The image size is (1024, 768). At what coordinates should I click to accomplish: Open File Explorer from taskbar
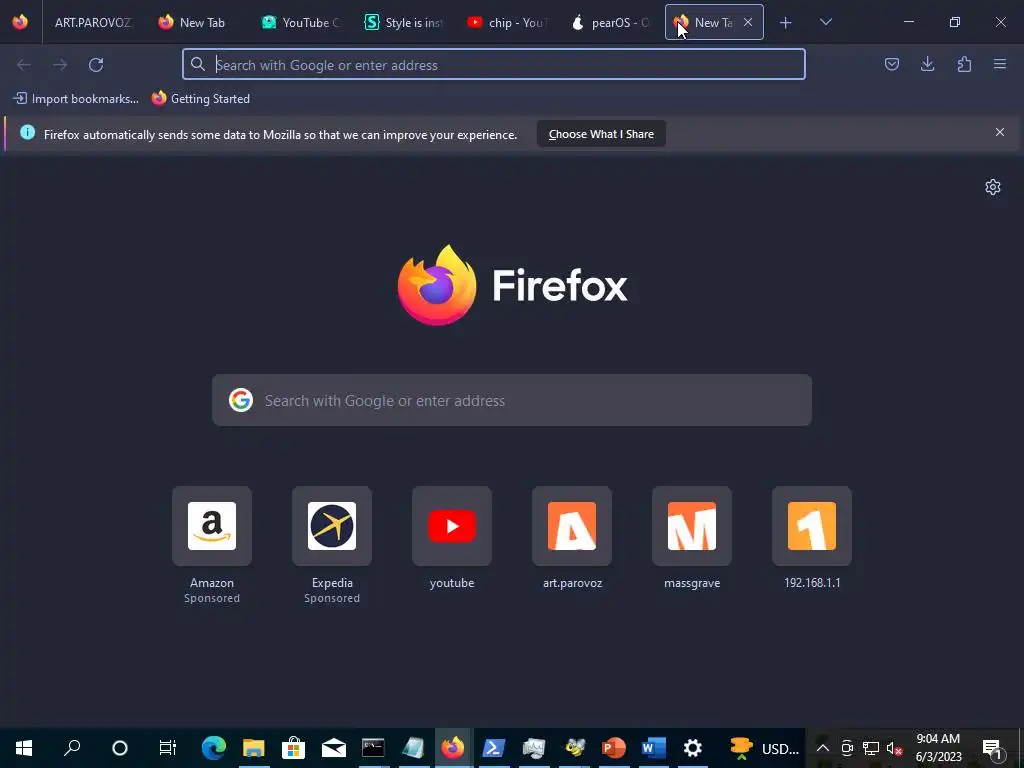pyautogui.click(x=253, y=748)
